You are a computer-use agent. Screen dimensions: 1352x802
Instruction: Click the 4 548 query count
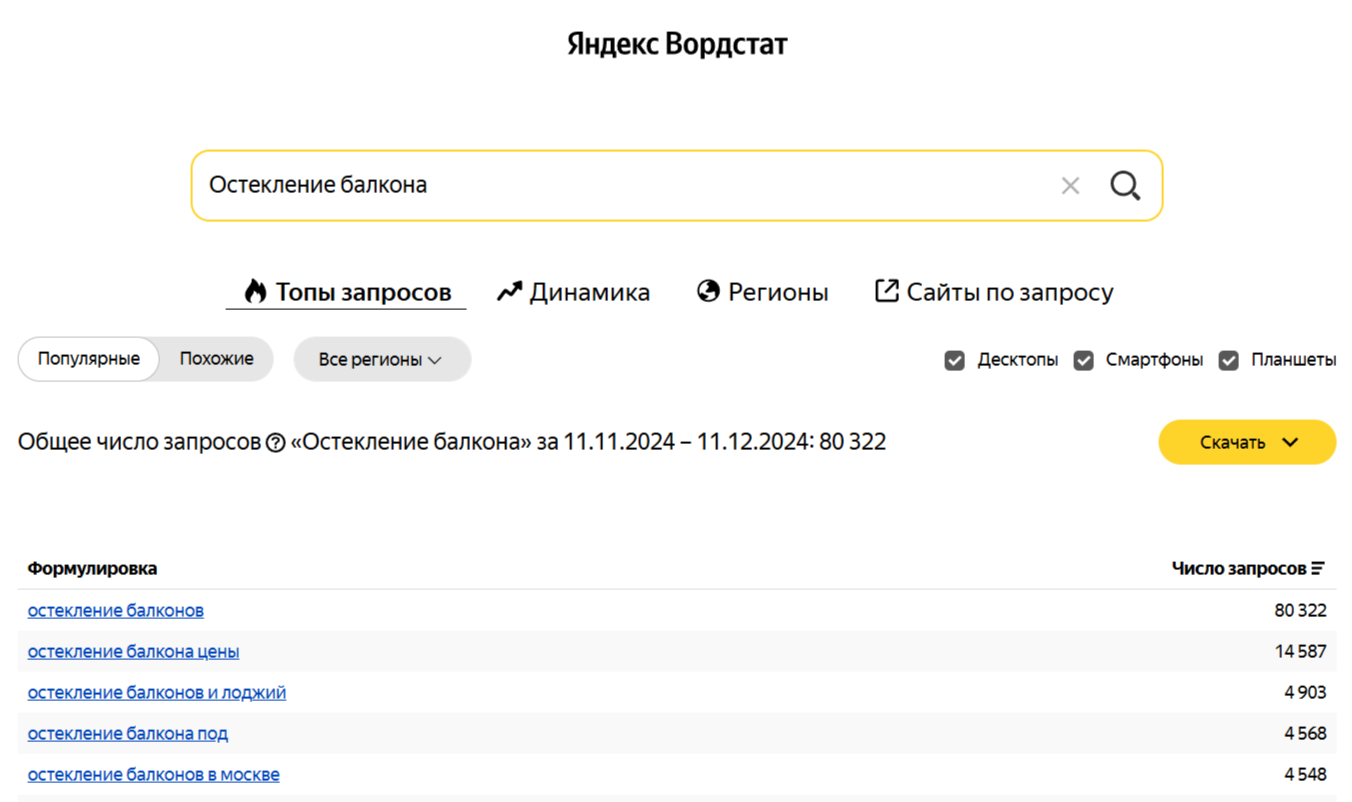click(x=1305, y=774)
